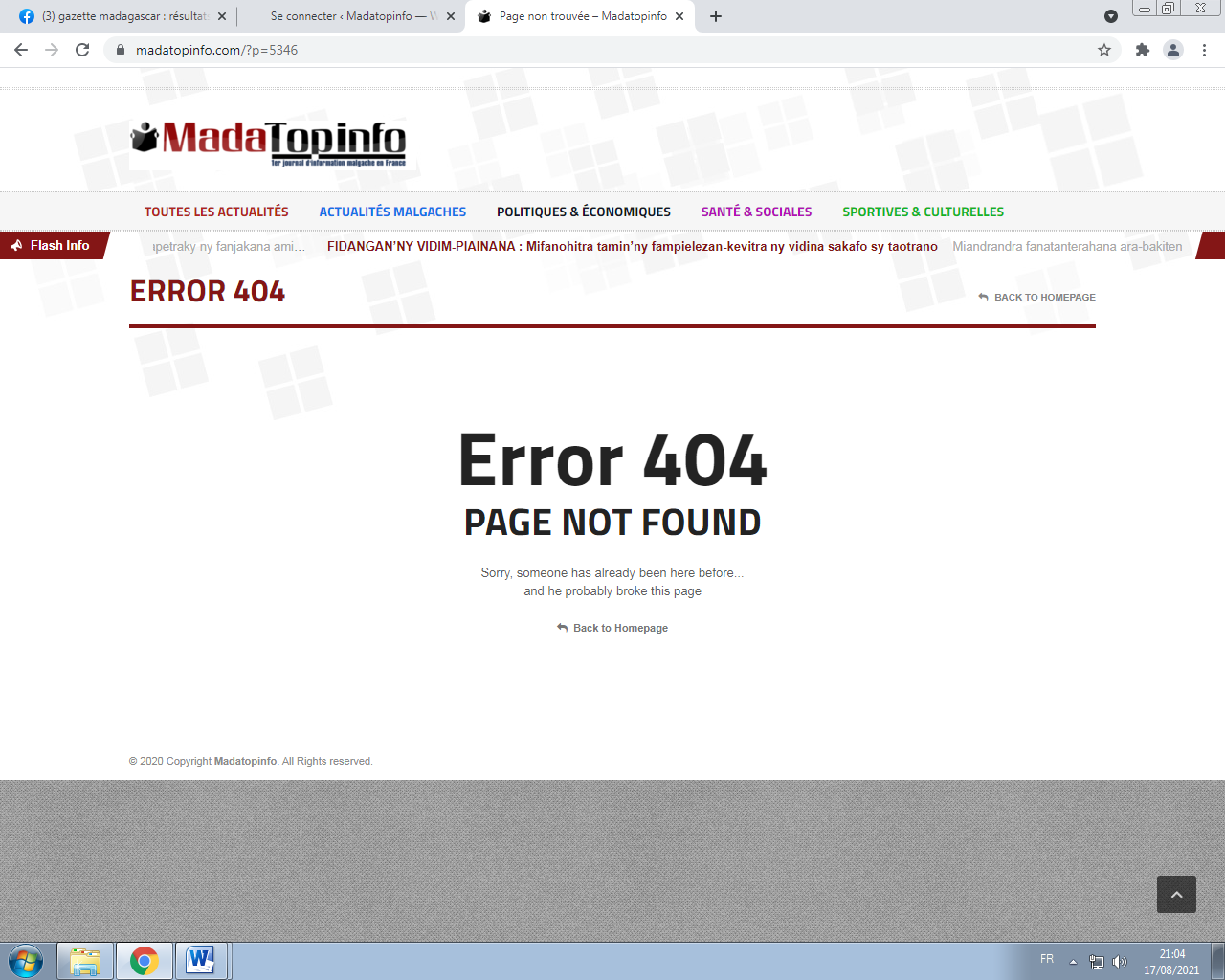Click the browser forward arrow
Image resolution: width=1225 pixels, height=980 pixels.
pyautogui.click(x=52, y=50)
